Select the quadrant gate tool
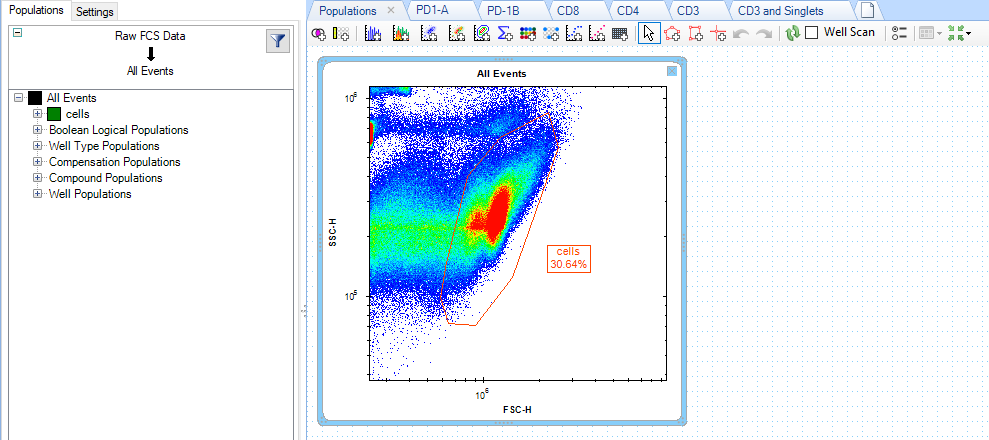989x440 pixels. (x=718, y=33)
